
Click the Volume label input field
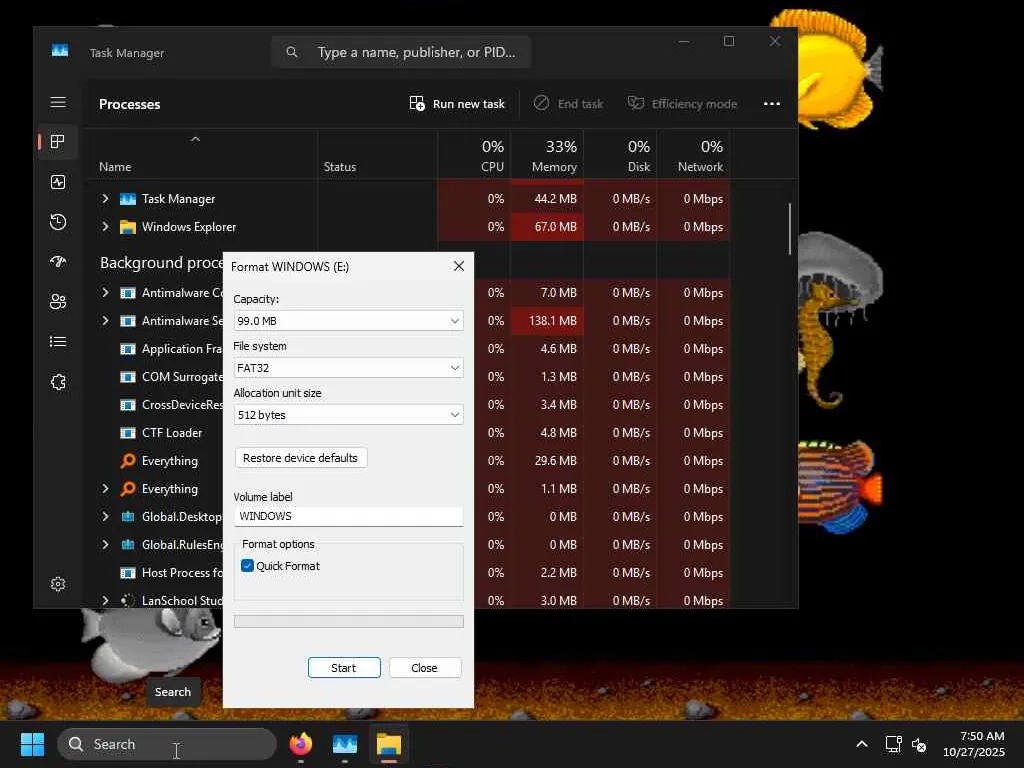349,516
